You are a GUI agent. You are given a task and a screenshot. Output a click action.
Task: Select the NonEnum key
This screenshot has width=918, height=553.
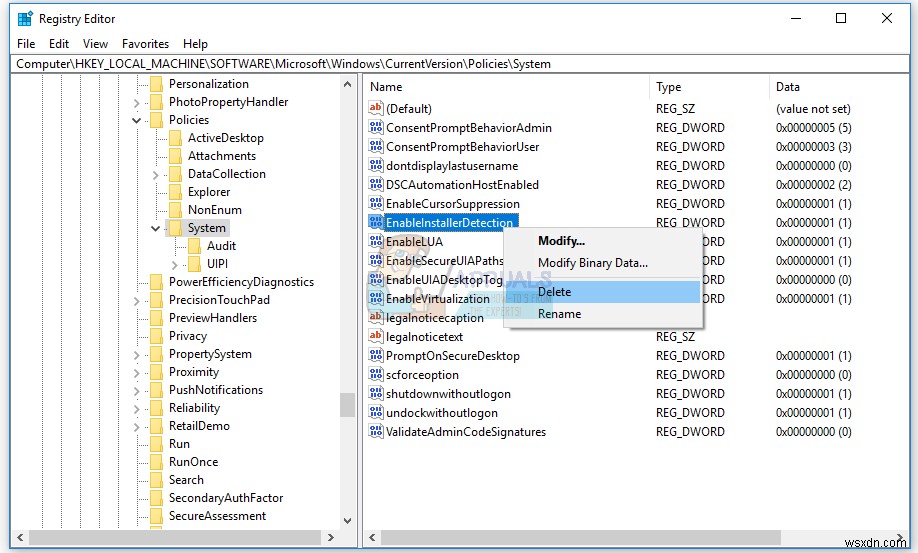(x=214, y=209)
